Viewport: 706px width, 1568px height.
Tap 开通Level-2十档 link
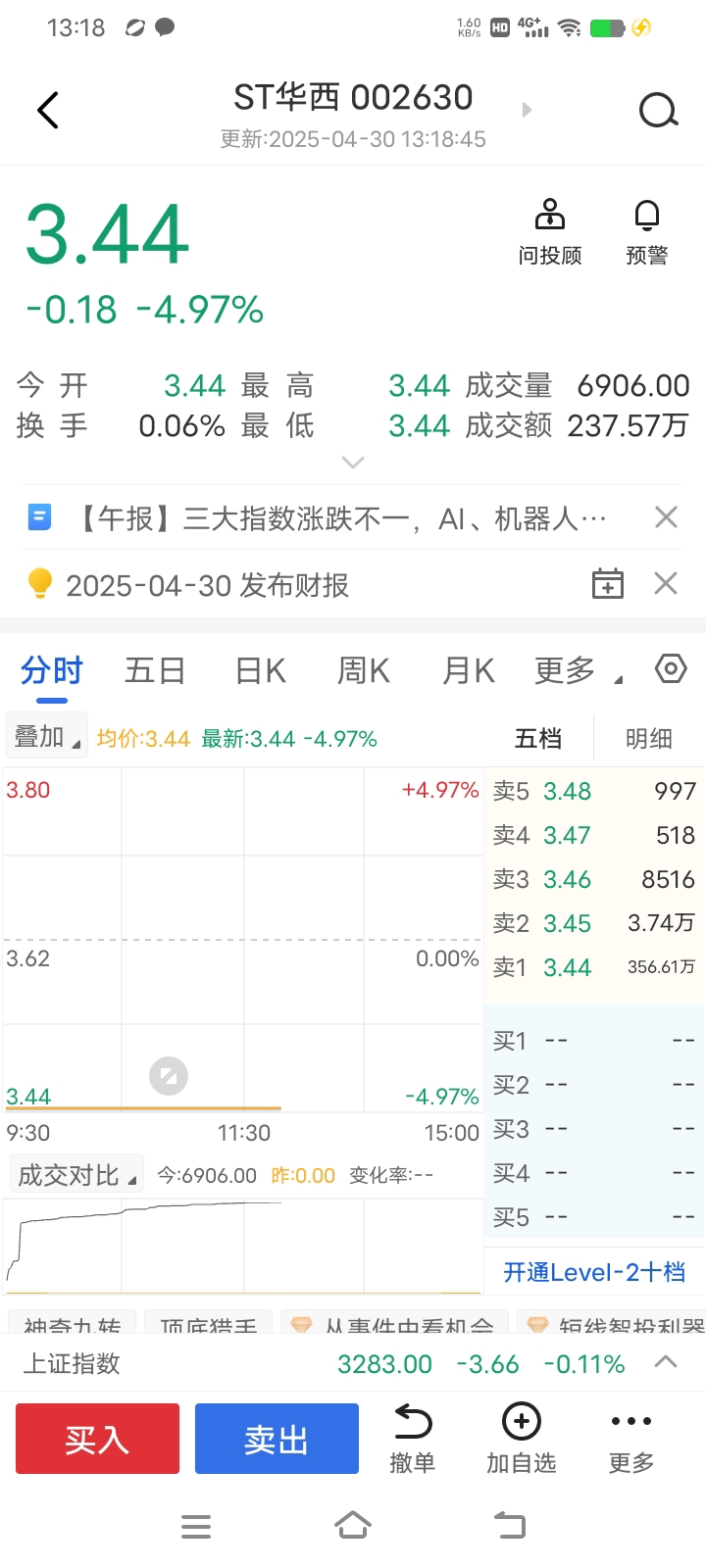(594, 1272)
